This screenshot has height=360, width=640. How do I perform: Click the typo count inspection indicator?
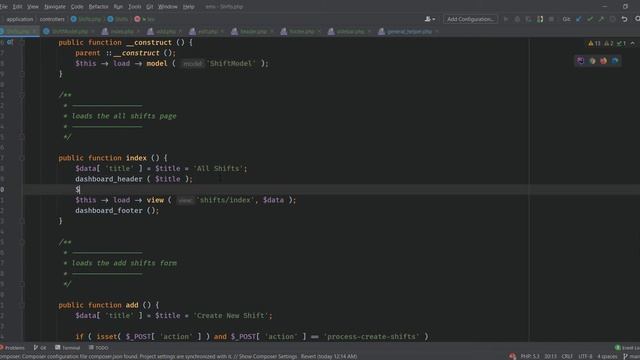pos(621,43)
